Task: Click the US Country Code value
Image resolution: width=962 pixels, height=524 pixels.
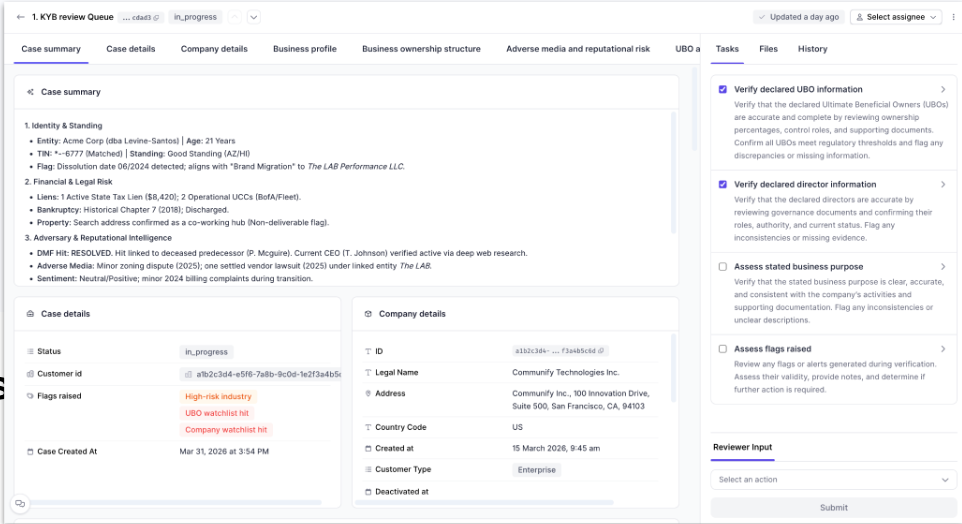Action: 517,427
